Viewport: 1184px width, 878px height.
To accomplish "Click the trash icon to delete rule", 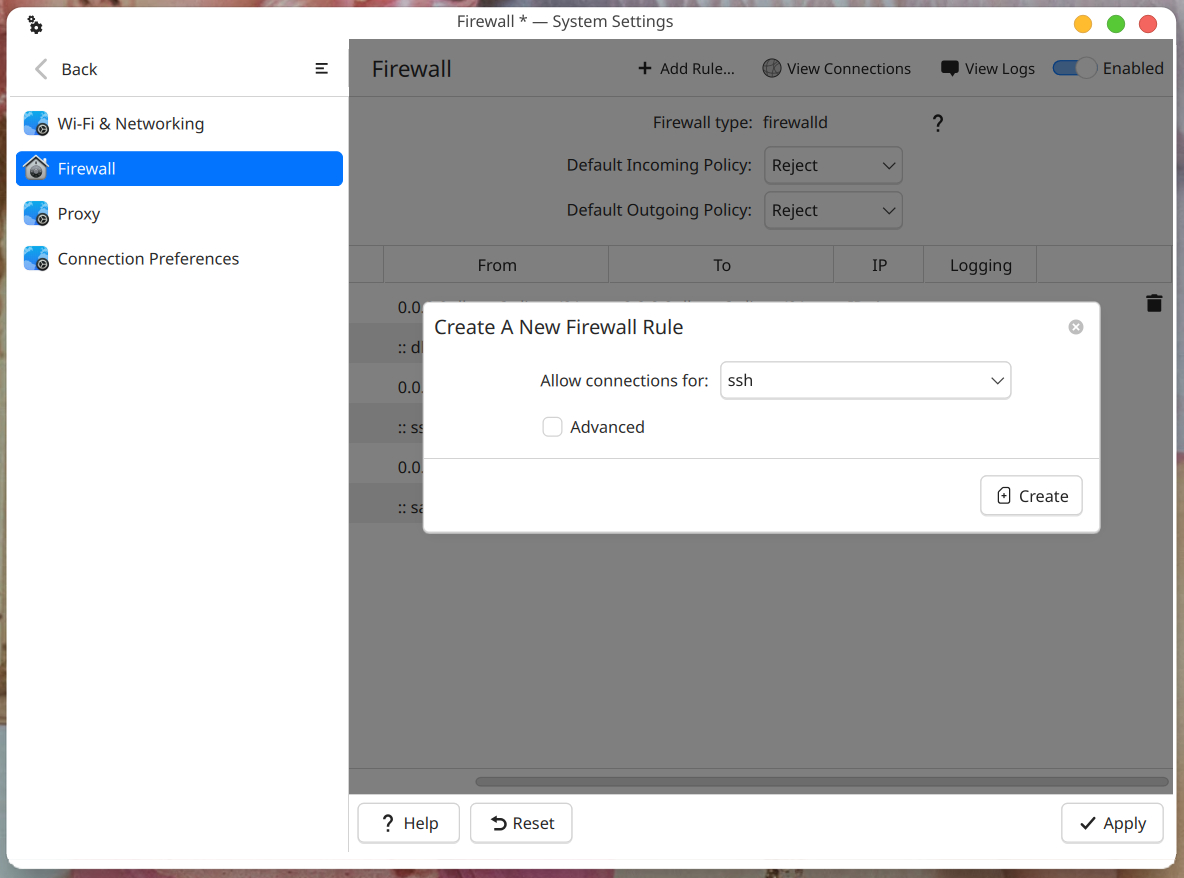I will coord(1154,303).
